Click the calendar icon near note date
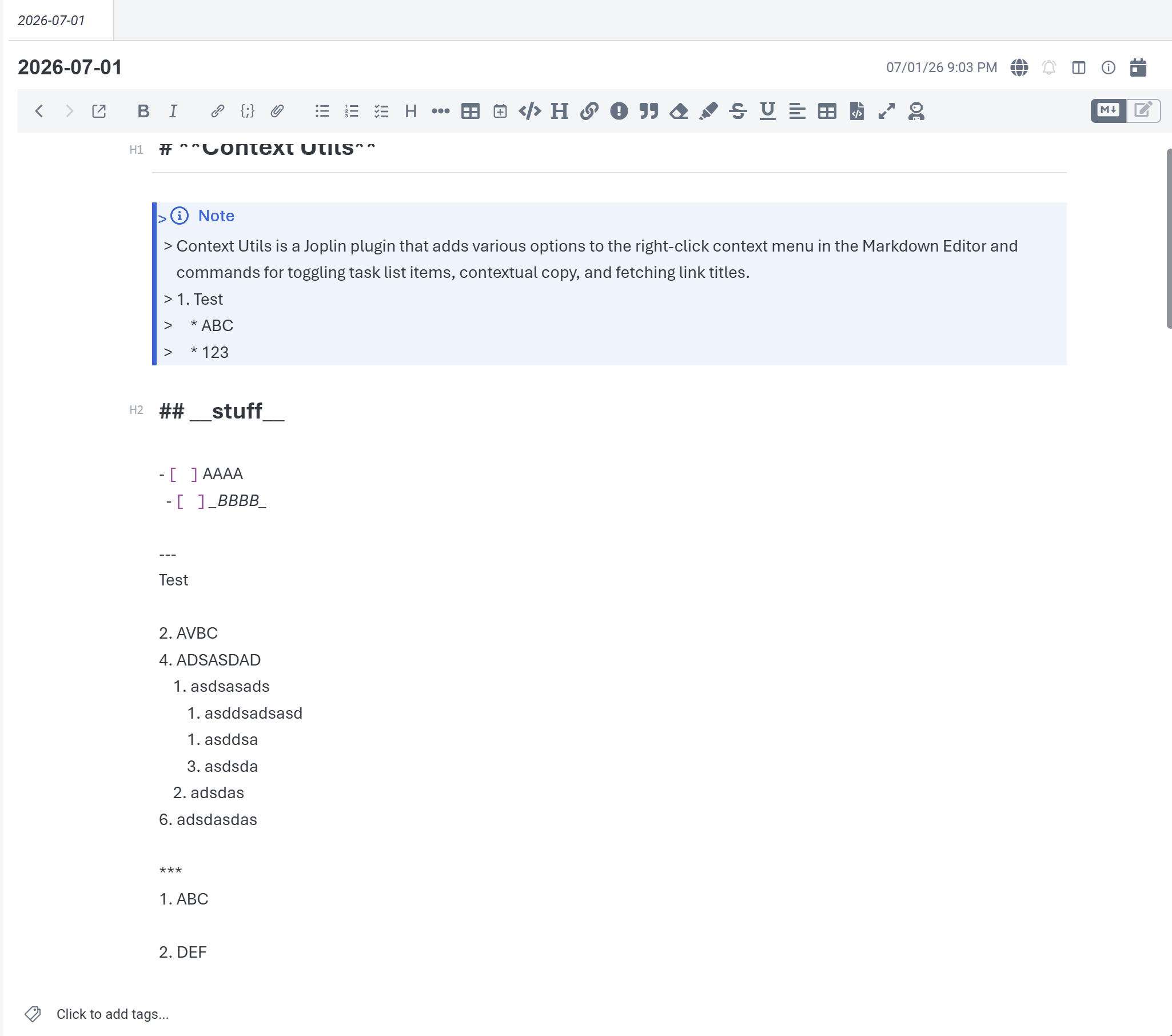Viewport: 1172px width, 1036px height. point(1138,67)
